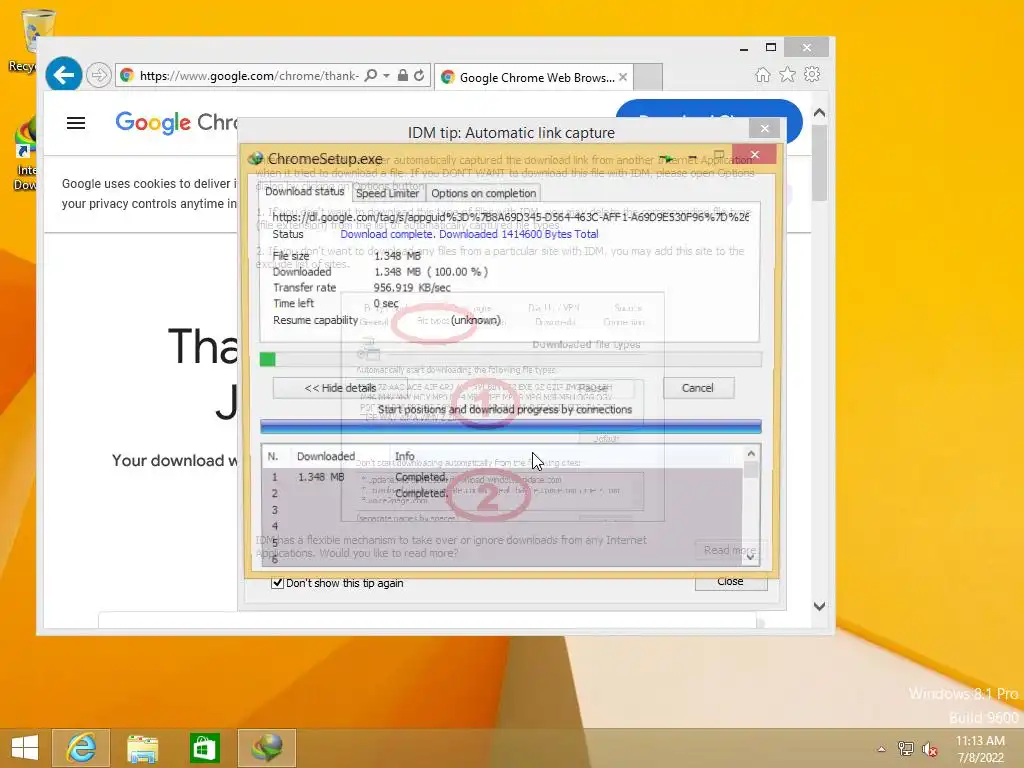The image size is (1024, 768).
Task: Click the security lock icon in address bar
Action: point(403,76)
